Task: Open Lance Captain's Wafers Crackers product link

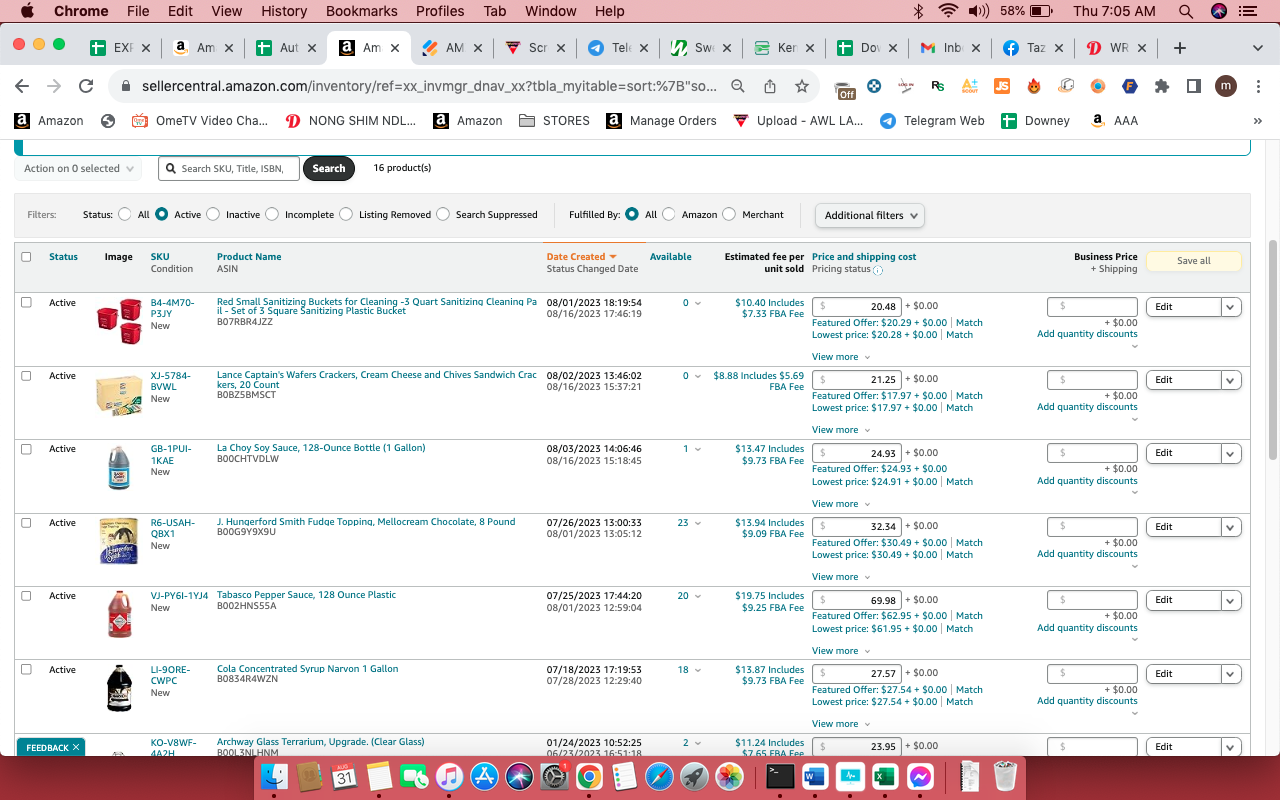Action: click(x=377, y=380)
